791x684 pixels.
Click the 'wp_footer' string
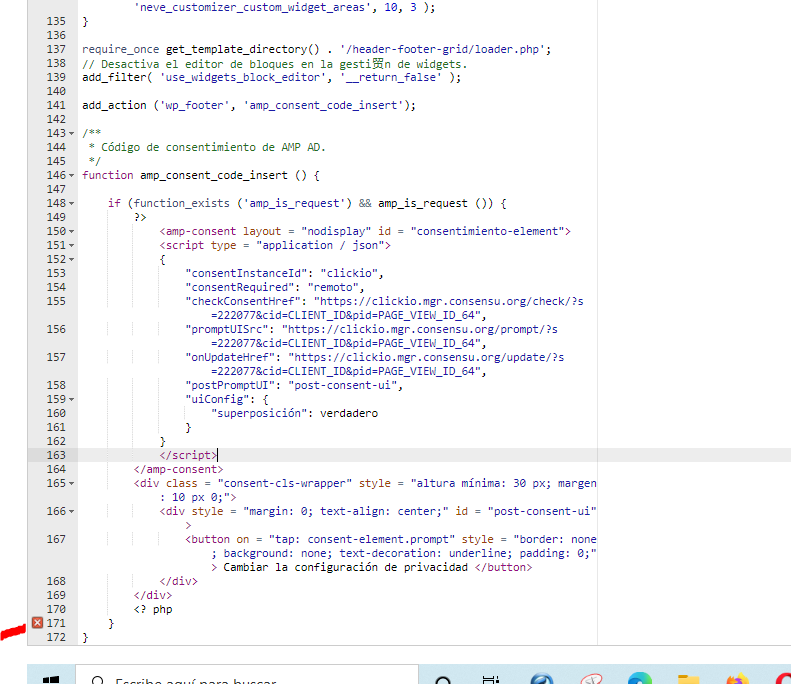click(194, 105)
